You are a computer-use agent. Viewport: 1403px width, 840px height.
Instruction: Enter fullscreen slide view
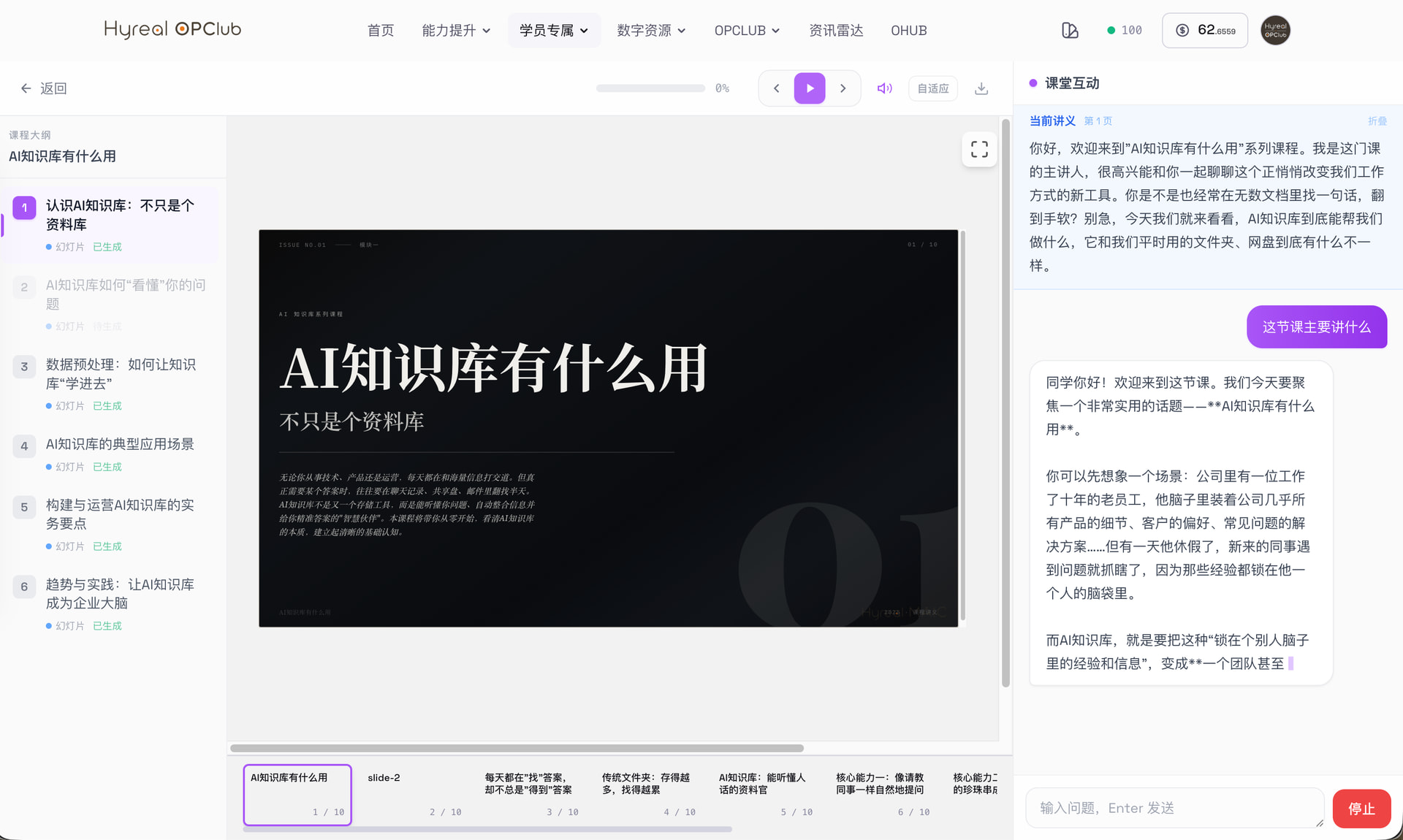(x=979, y=150)
